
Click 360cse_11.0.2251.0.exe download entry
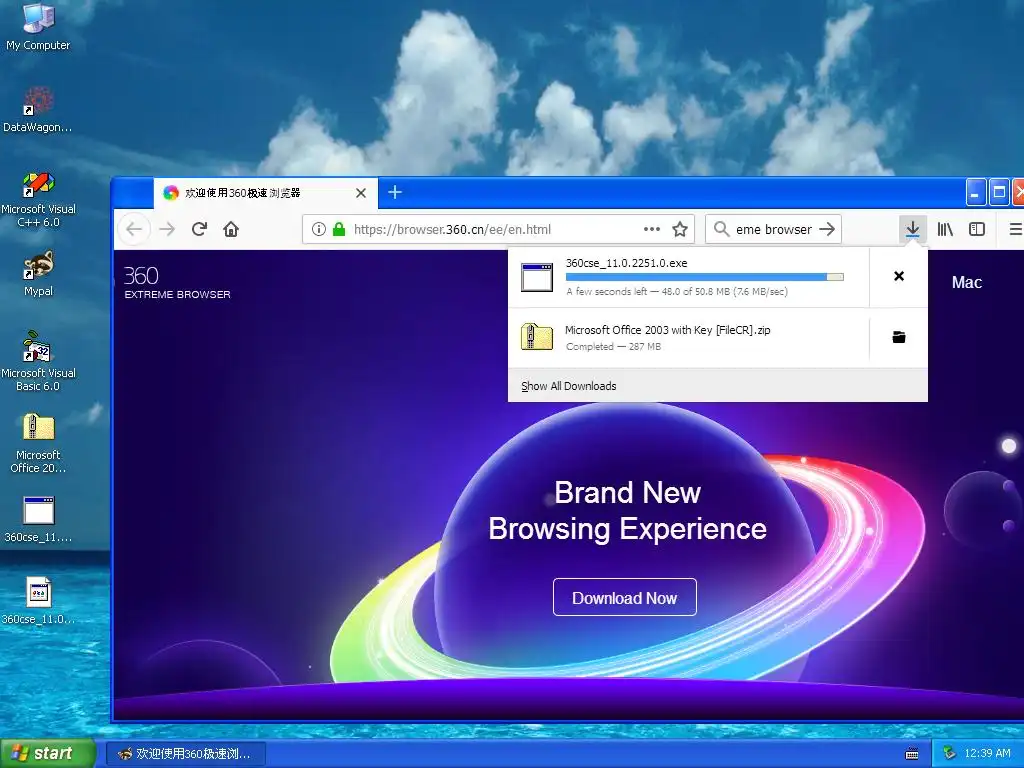point(688,277)
